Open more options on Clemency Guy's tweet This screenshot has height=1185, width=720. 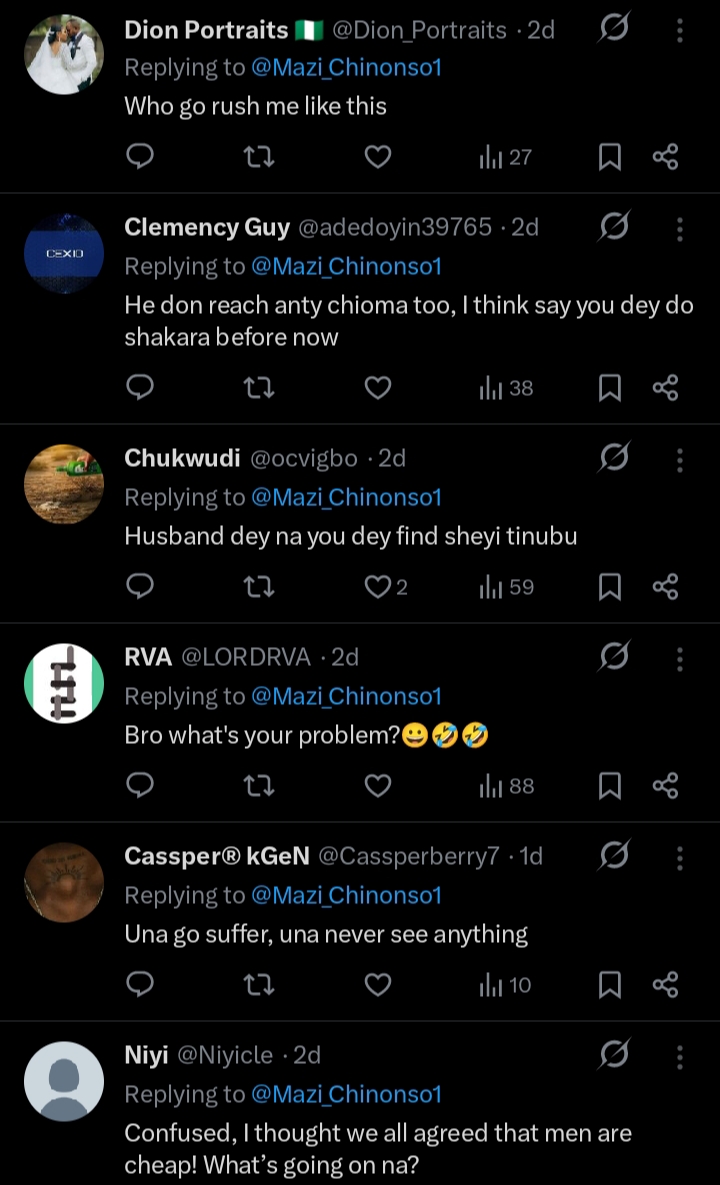pyautogui.click(x=680, y=229)
